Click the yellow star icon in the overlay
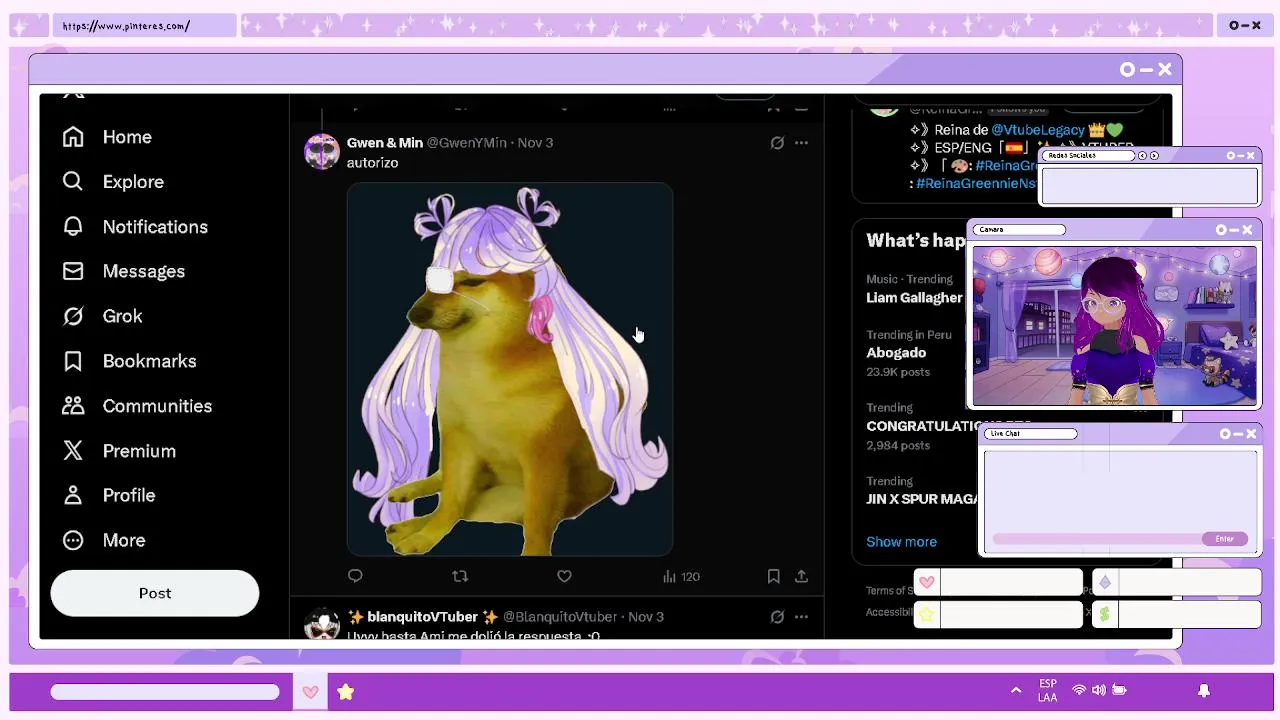This screenshot has height=720, width=1280. 927,614
